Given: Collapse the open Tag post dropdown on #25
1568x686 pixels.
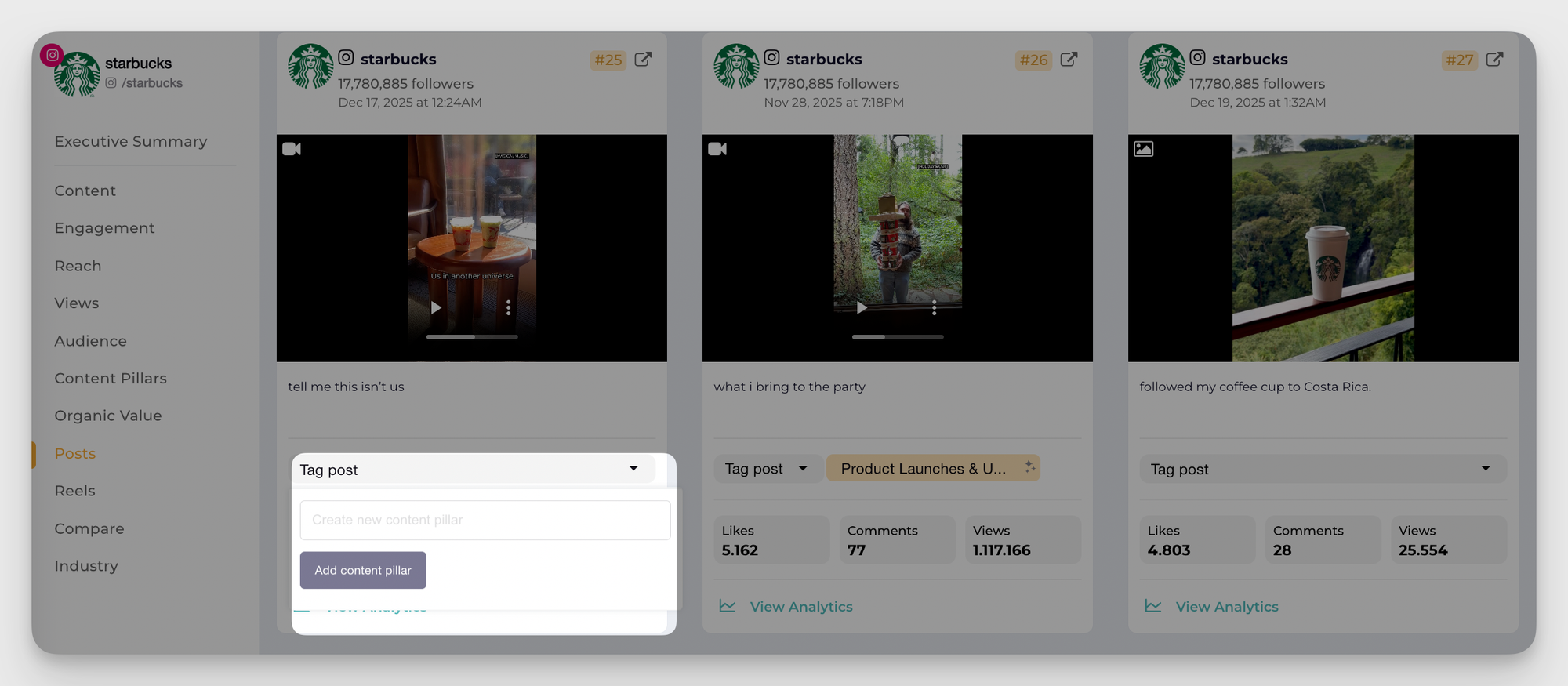Looking at the screenshot, I should click(474, 469).
